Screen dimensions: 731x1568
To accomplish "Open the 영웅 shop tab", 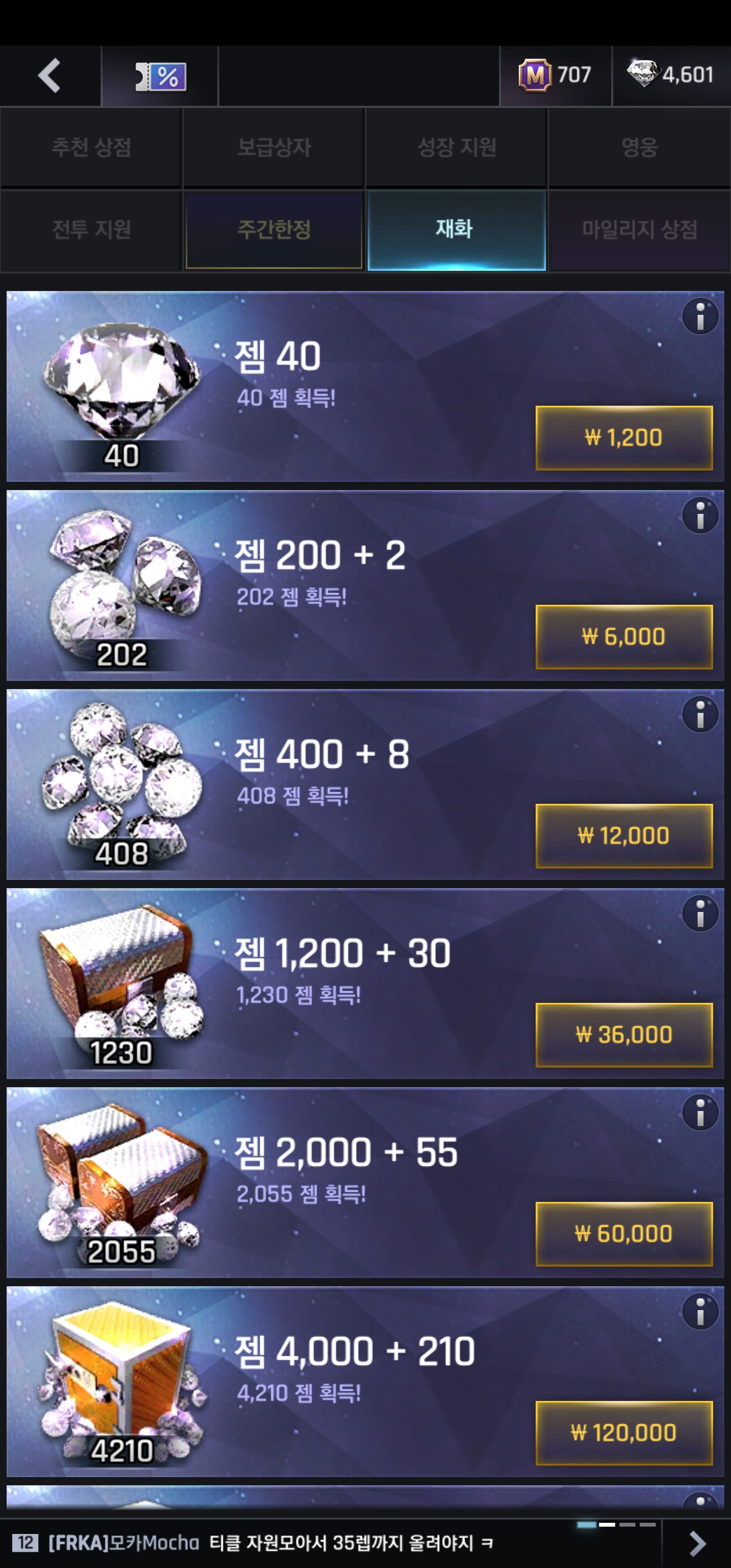I will click(x=639, y=147).
